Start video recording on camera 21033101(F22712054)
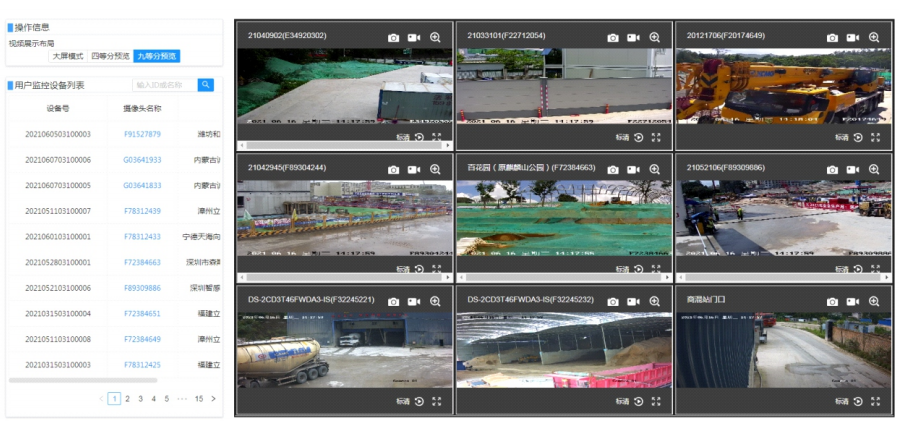The image size is (903, 425). tap(633, 37)
